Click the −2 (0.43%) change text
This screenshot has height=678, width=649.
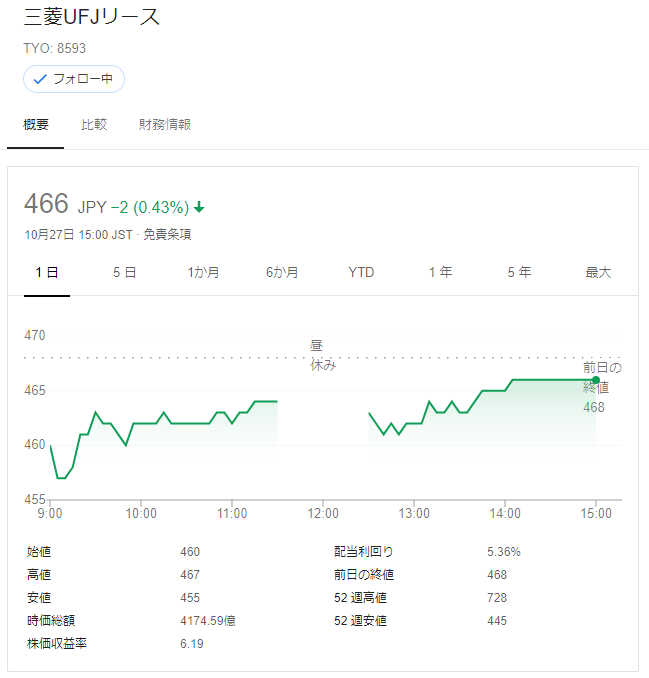(x=150, y=208)
